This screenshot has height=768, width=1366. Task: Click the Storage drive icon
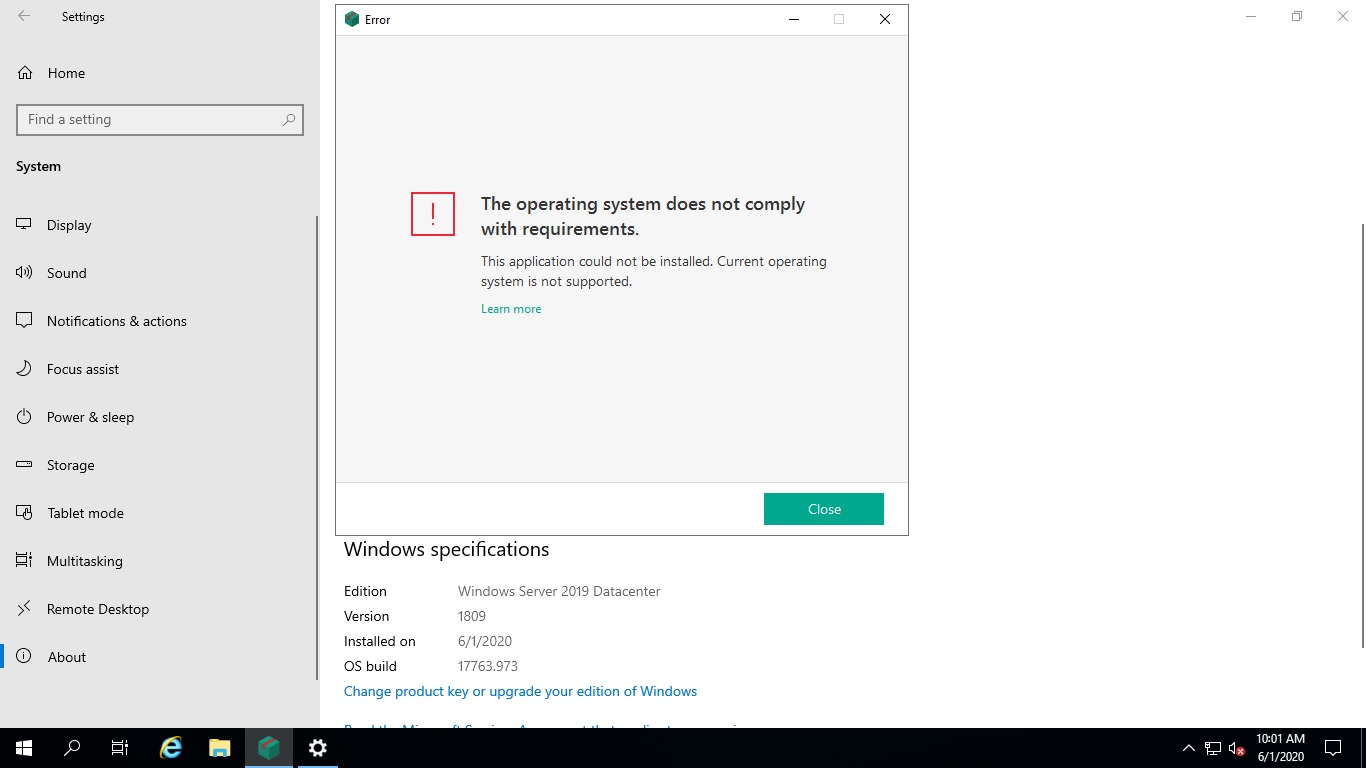(x=24, y=465)
